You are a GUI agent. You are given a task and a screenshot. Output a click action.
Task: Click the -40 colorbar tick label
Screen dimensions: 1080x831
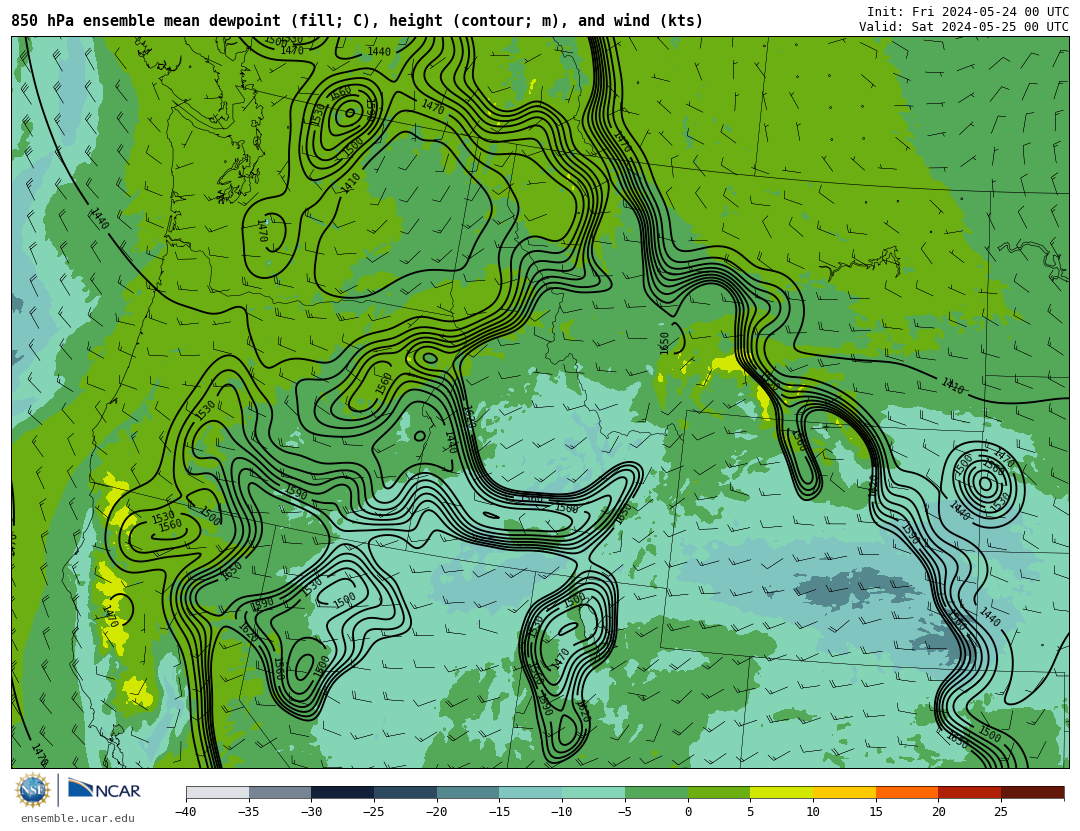(x=185, y=812)
